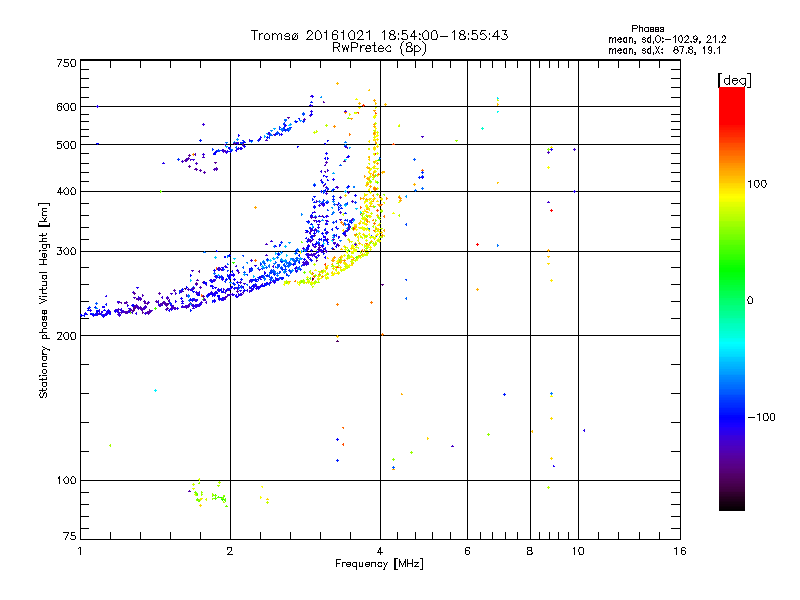This screenshot has height=600, width=800.
Task: Click the 750 km y-axis tick label
Action: point(66,63)
